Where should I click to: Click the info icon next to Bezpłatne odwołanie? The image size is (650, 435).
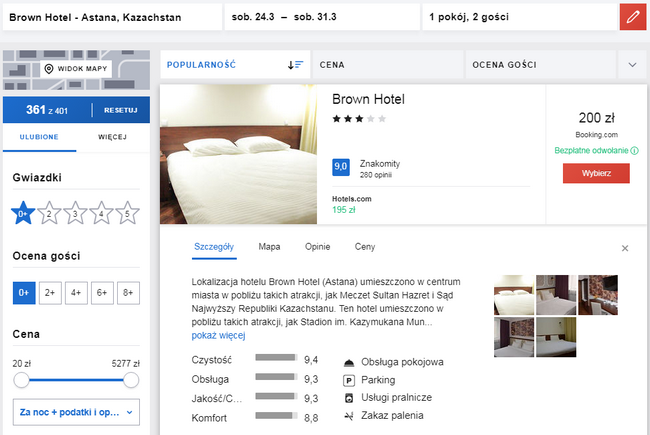634,151
